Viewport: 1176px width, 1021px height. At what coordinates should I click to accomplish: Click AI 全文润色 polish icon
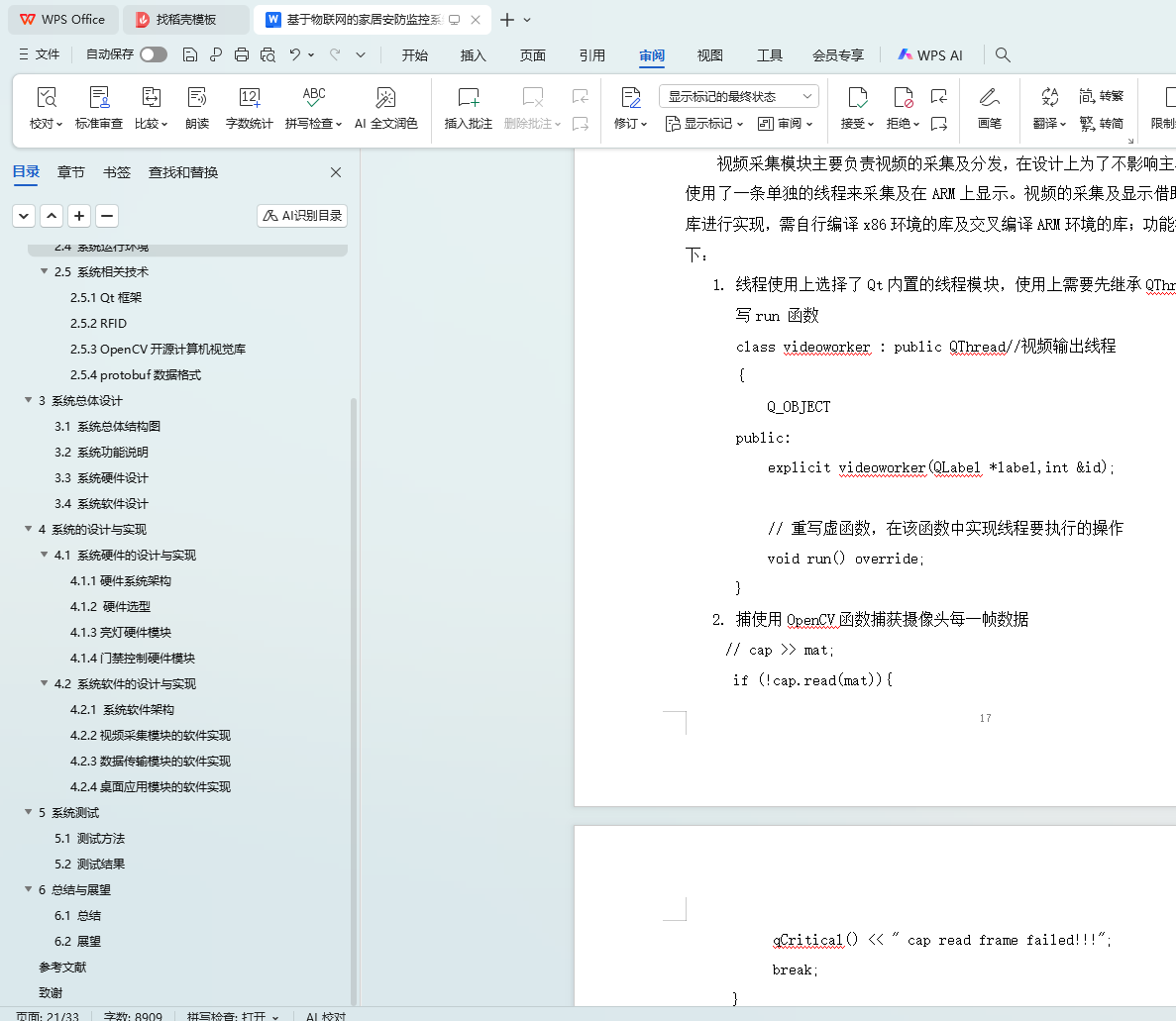[385, 98]
